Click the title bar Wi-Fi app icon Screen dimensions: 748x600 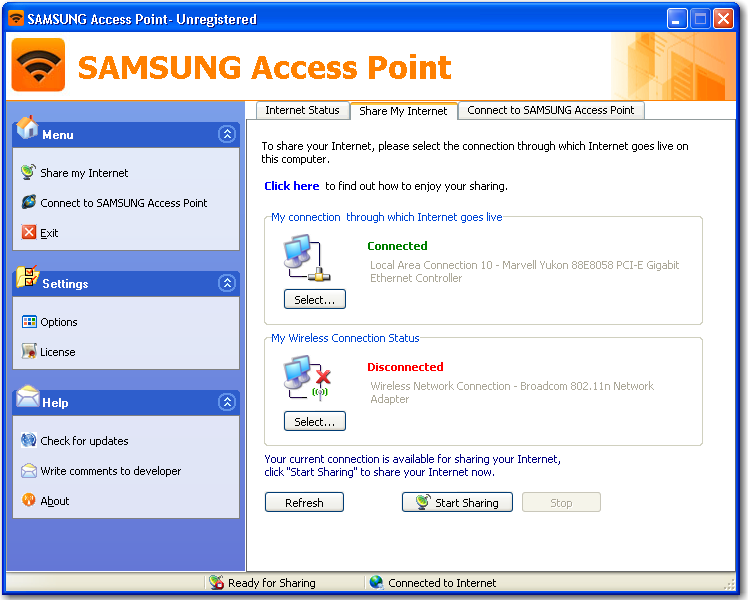pyautogui.click(x=16, y=19)
